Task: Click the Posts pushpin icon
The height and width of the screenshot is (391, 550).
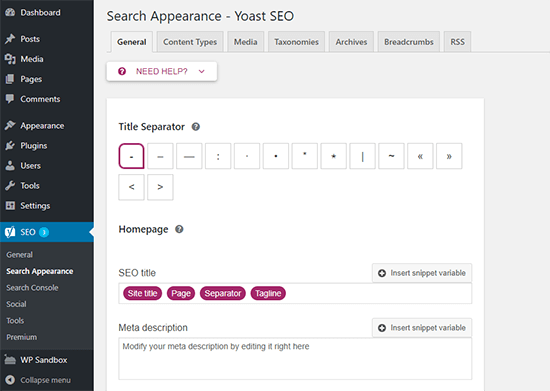Action: click(10, 39)
